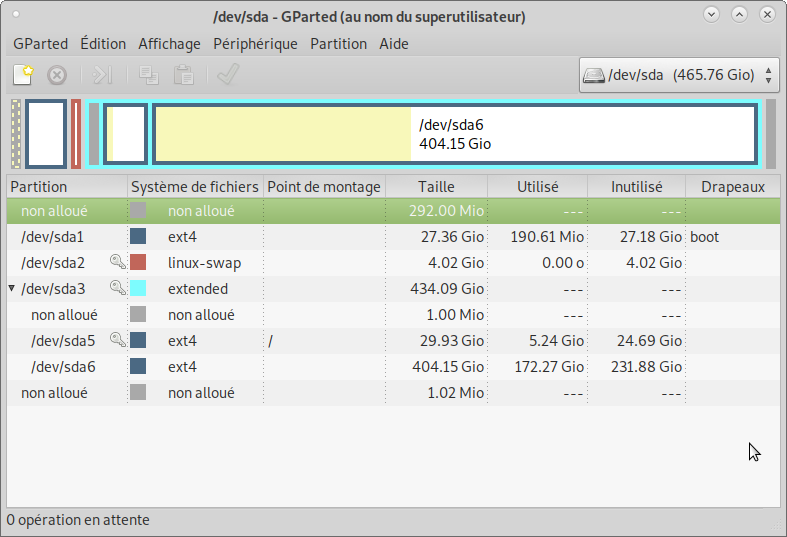Click the boot flag on /dev/sda1
This screenshot has width=787, height=537.
[x=704, y=236]
